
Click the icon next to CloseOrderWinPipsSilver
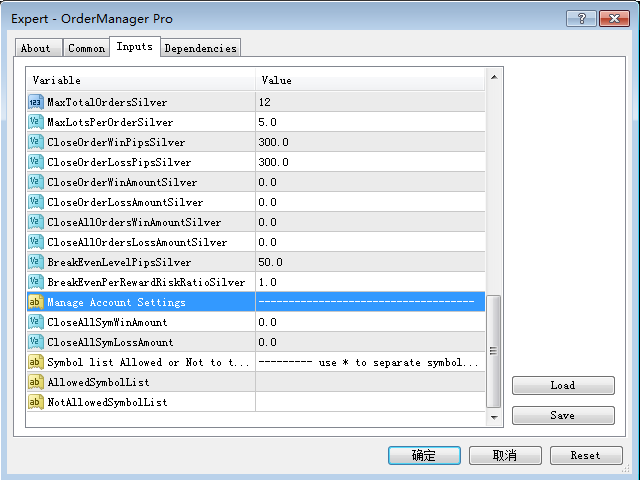pyautogui.click(x=35, y=142)
